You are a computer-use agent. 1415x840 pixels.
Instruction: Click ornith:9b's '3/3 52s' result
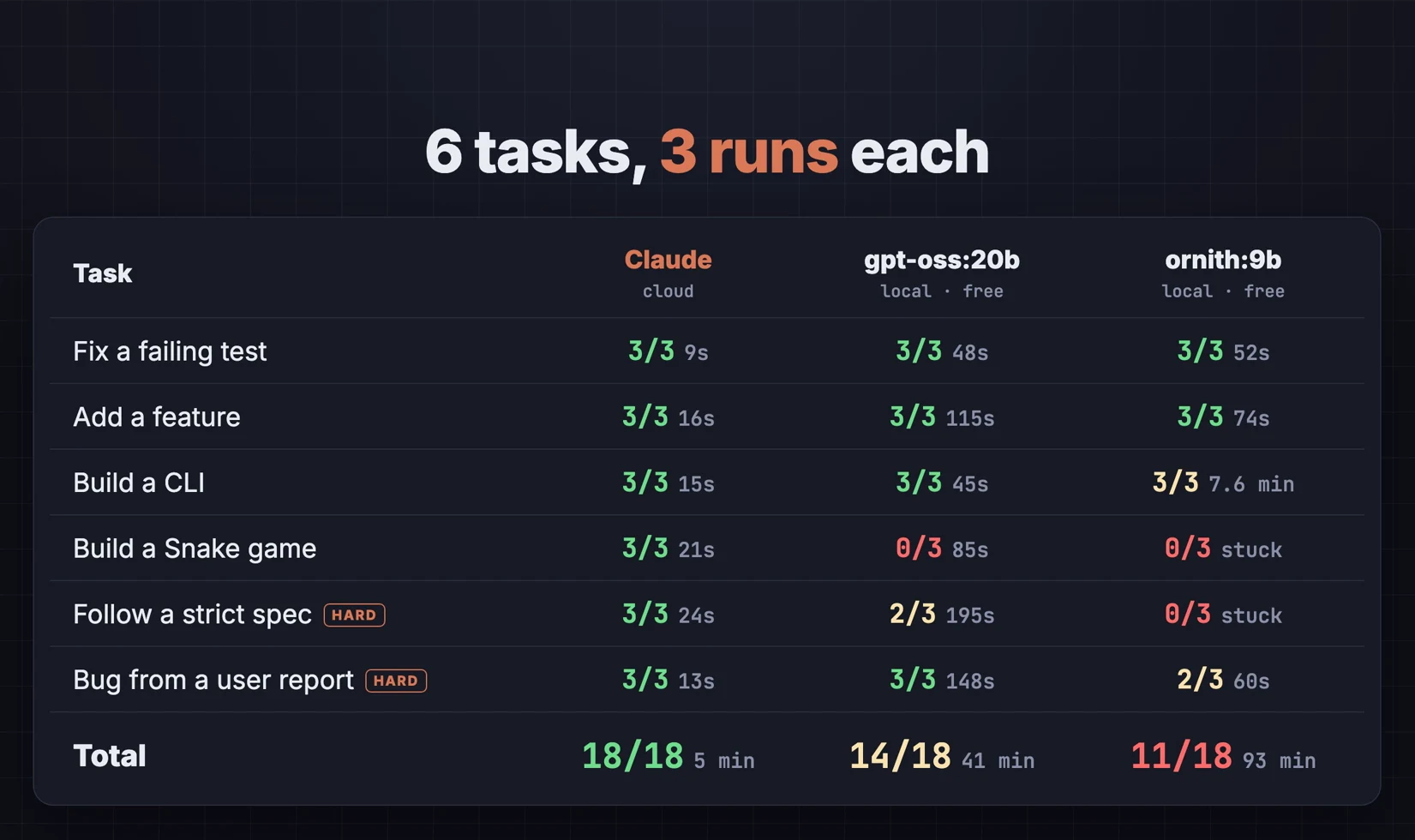1223,351
